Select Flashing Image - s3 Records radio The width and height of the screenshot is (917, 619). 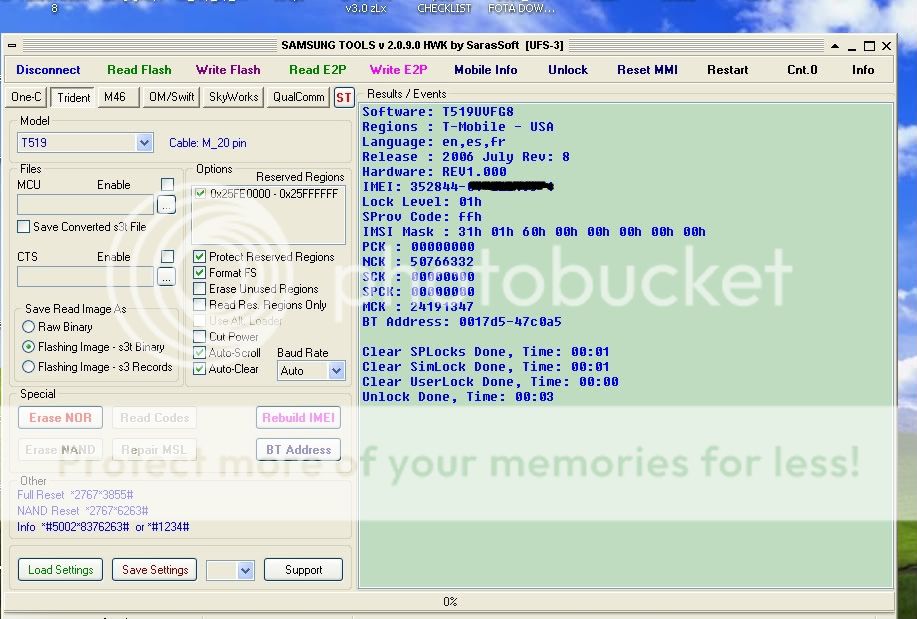[x=28, y=367]
